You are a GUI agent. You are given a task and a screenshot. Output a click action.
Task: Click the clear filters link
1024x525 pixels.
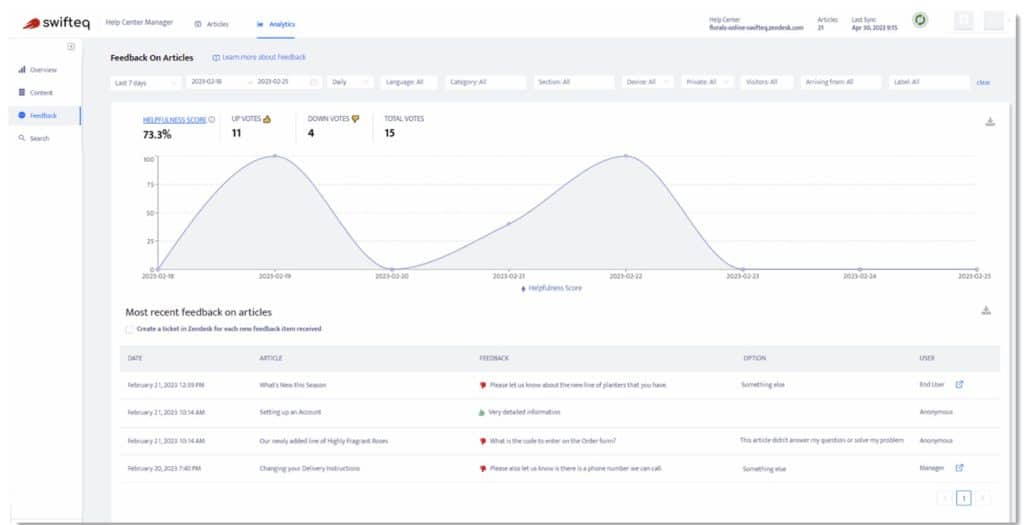[983, 83]
